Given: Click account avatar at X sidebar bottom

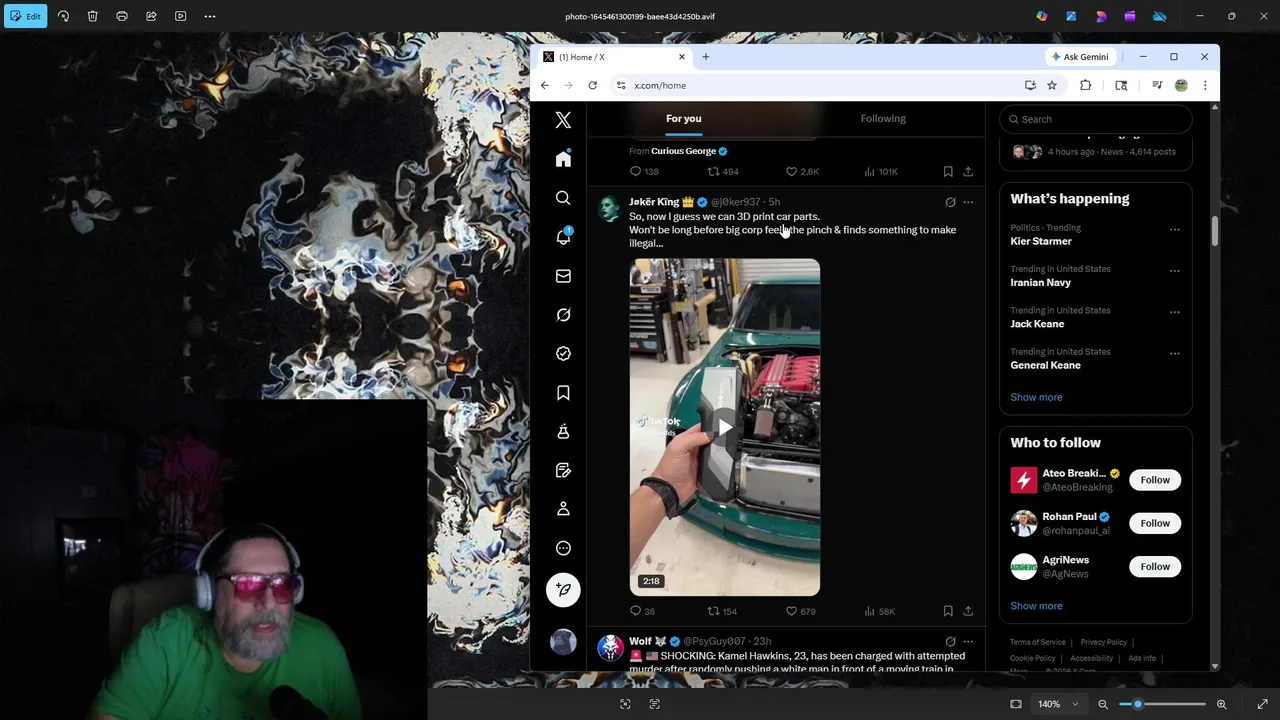Looking at the screenshot, I should 563,641.
